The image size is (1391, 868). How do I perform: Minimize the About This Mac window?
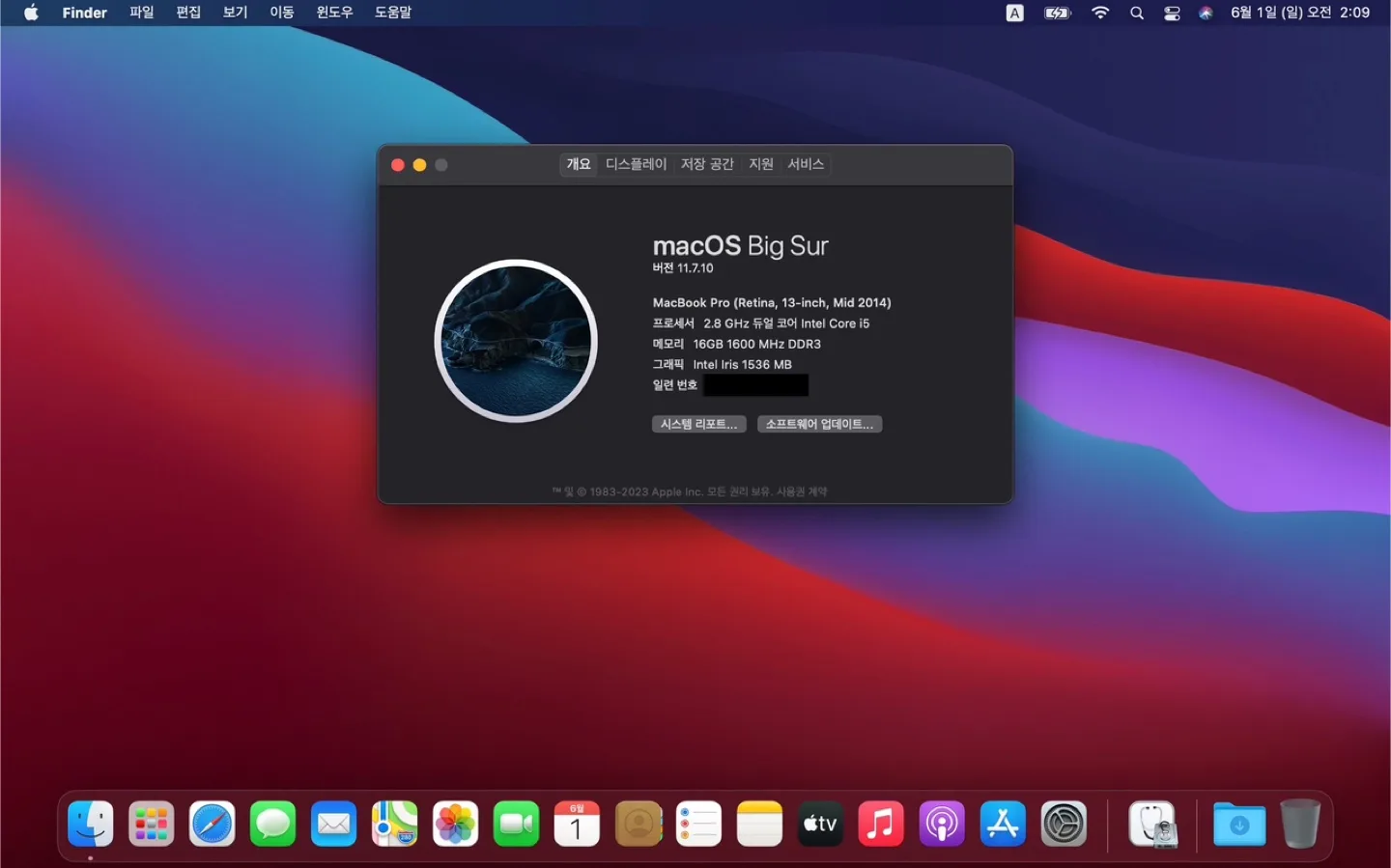(419, 165)
